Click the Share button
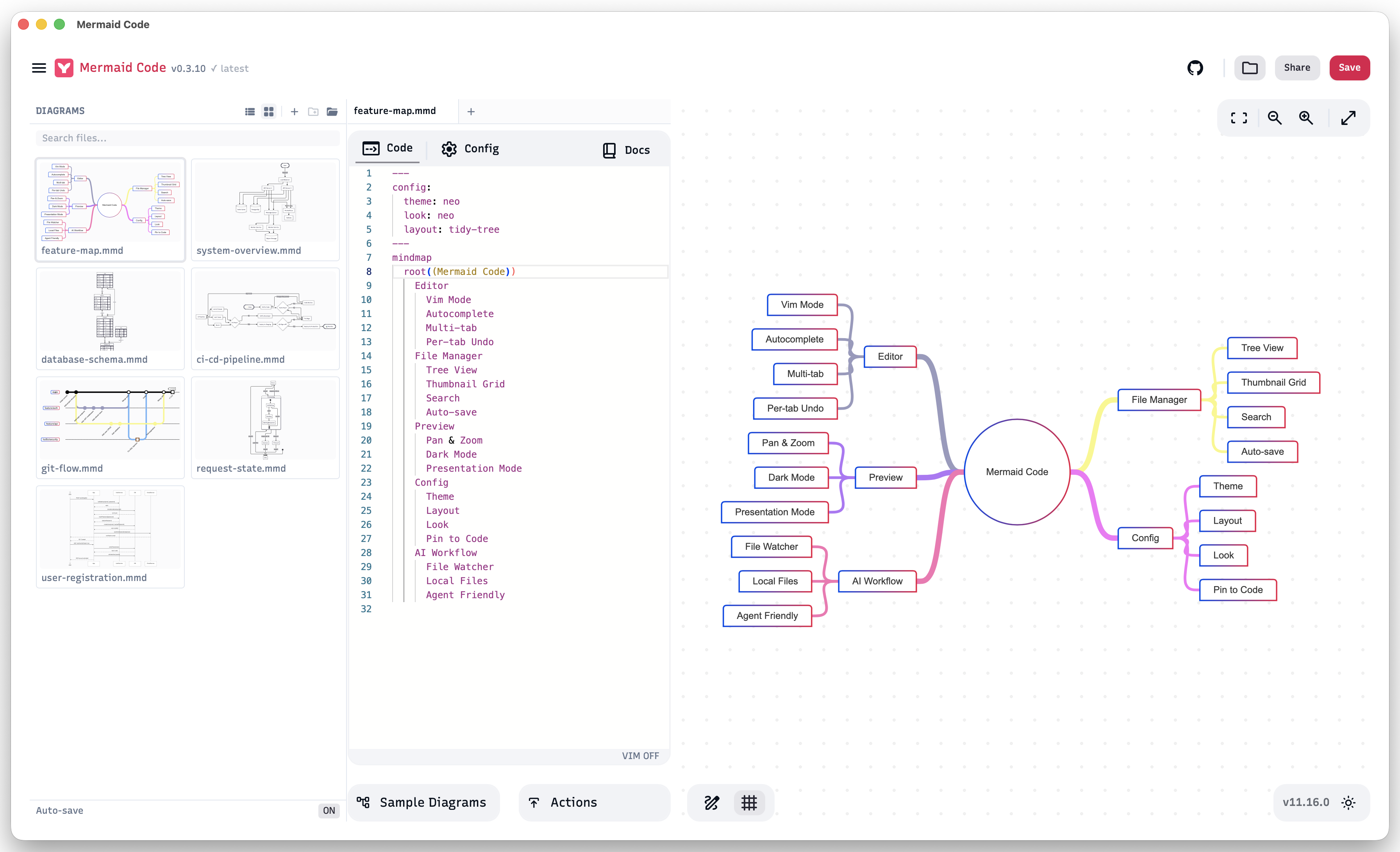Image resolution: width=1400 pixels, height=852 pixels. (1297, 68)
